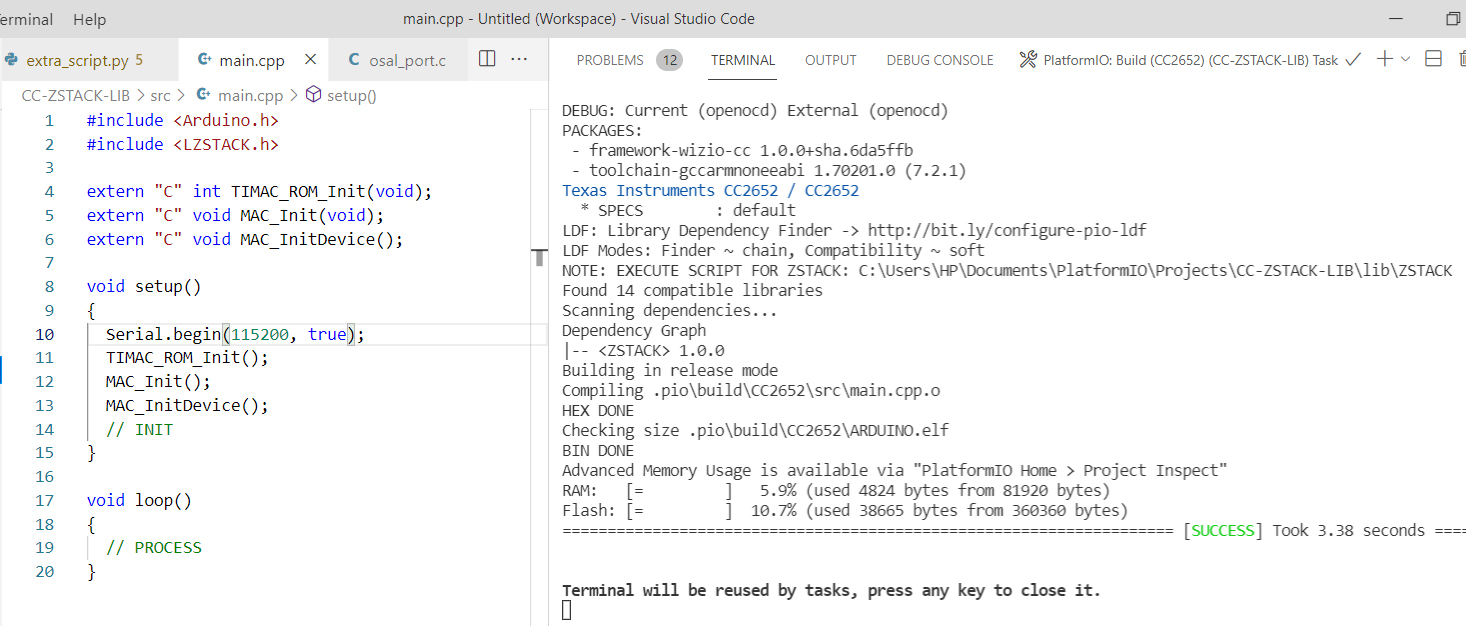Screen dimensions: 1466x626
Task: Select PlatformIO: Build (CC2652) task terminal
Action: tap(1191, 60)
